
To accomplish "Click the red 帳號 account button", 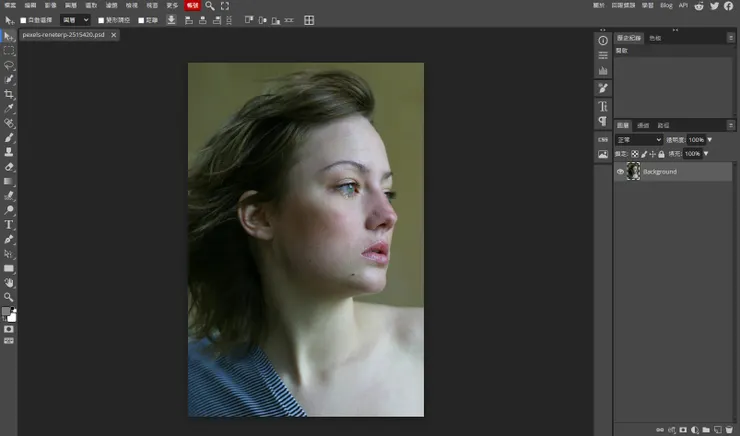I will [192, 6].
